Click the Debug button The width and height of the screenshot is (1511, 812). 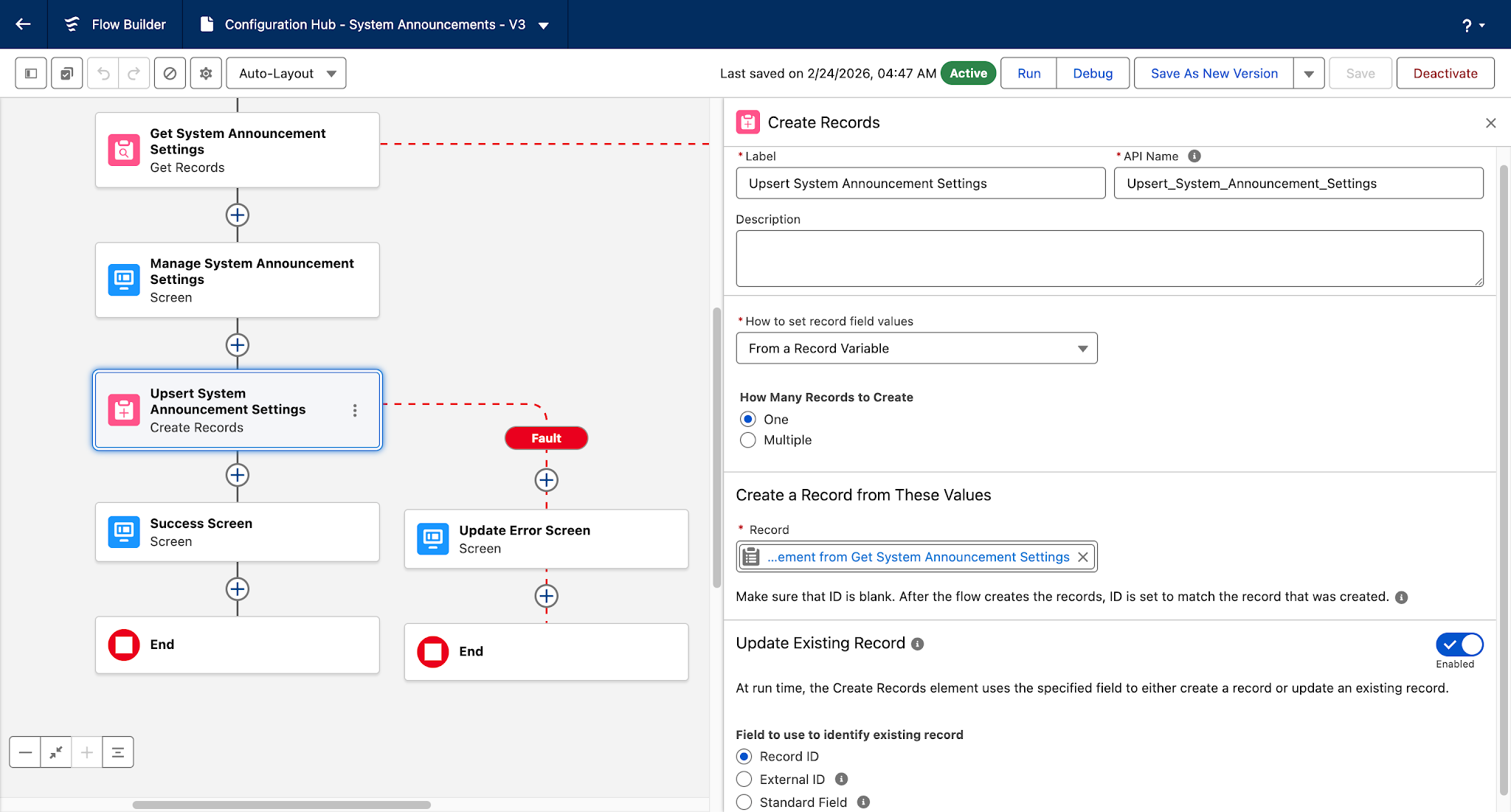1092,73
